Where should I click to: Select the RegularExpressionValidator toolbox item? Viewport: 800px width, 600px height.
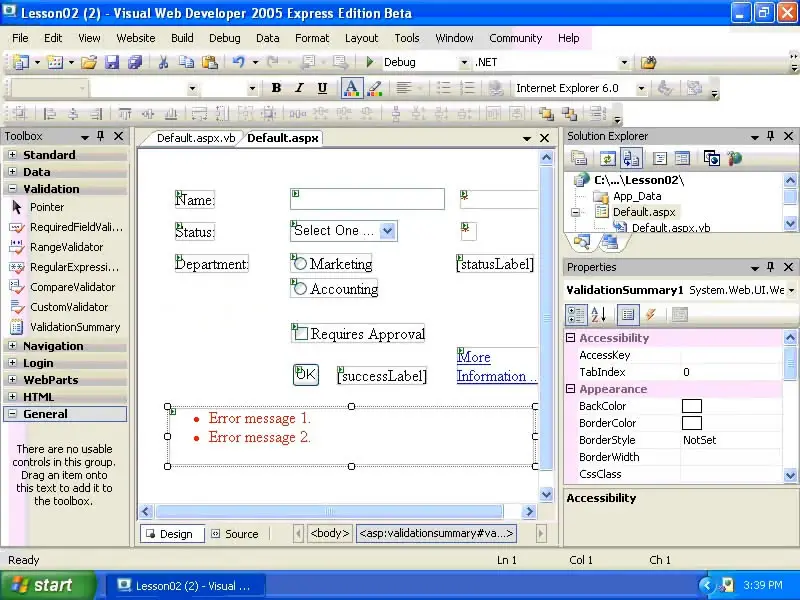pos(65,267)
